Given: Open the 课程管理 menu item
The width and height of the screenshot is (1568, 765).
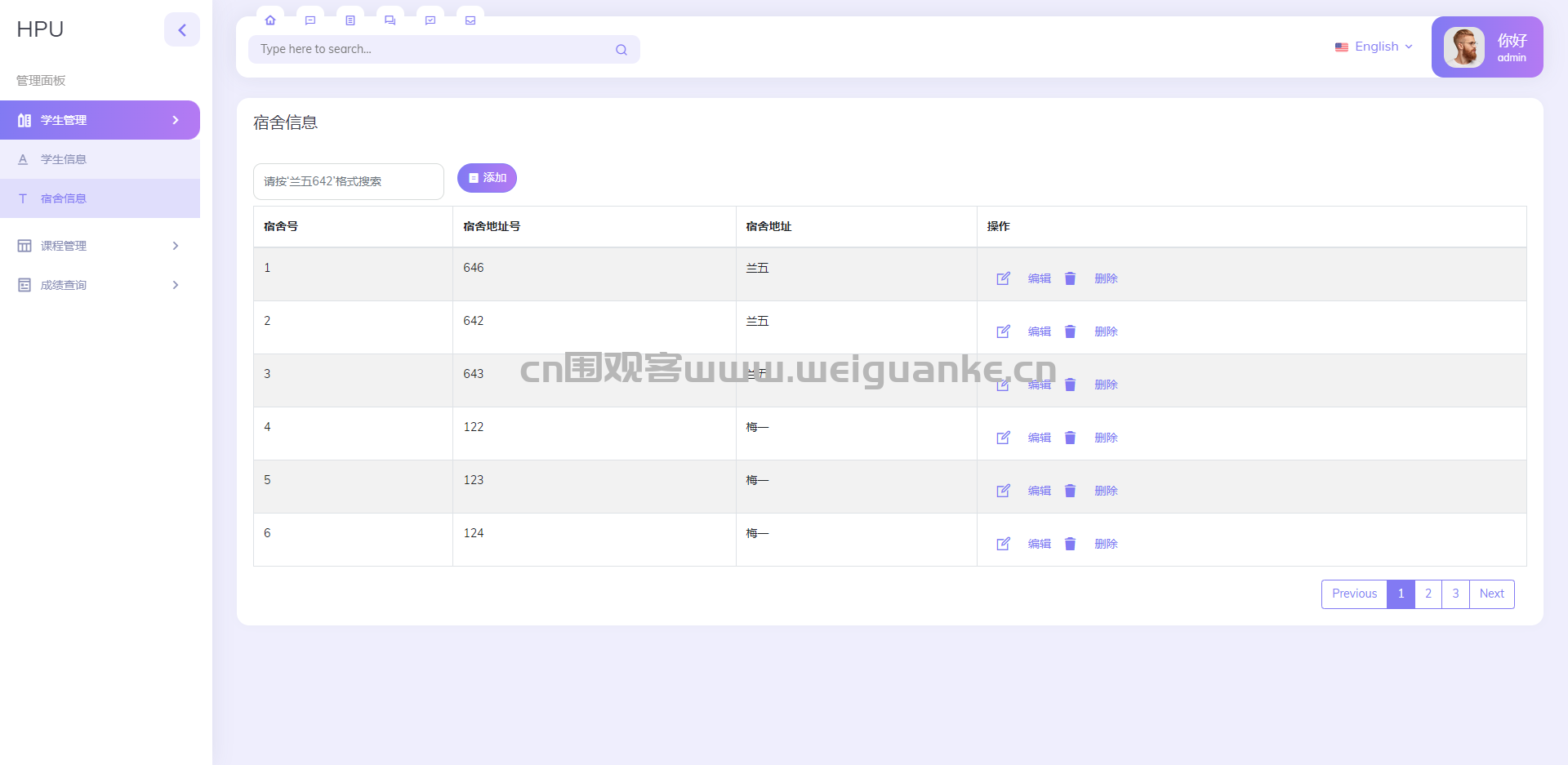Looking at the screenshot, I should [x=100, y=246].
